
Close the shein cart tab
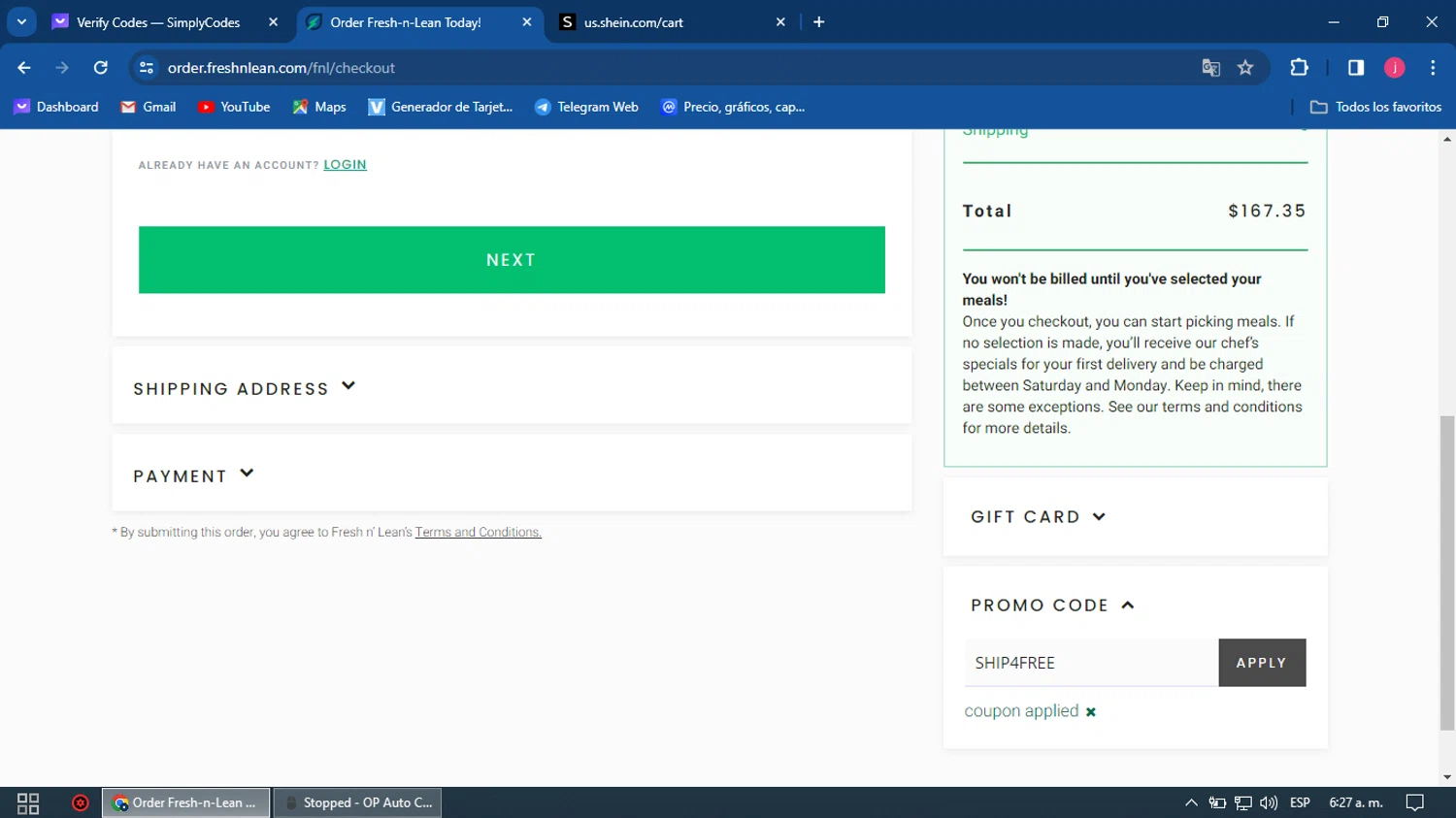[x=780, y=22]
